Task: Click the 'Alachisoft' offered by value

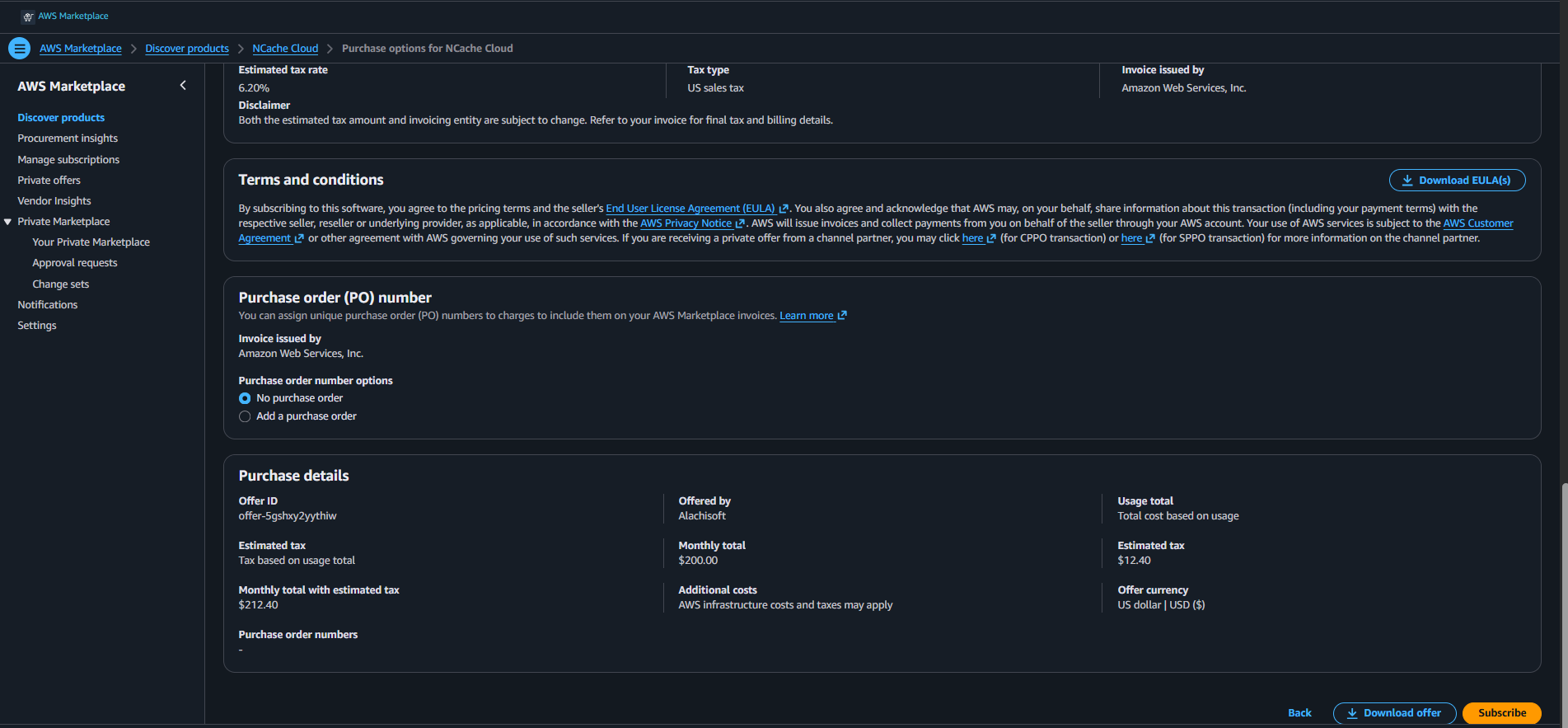Action: 702,516
